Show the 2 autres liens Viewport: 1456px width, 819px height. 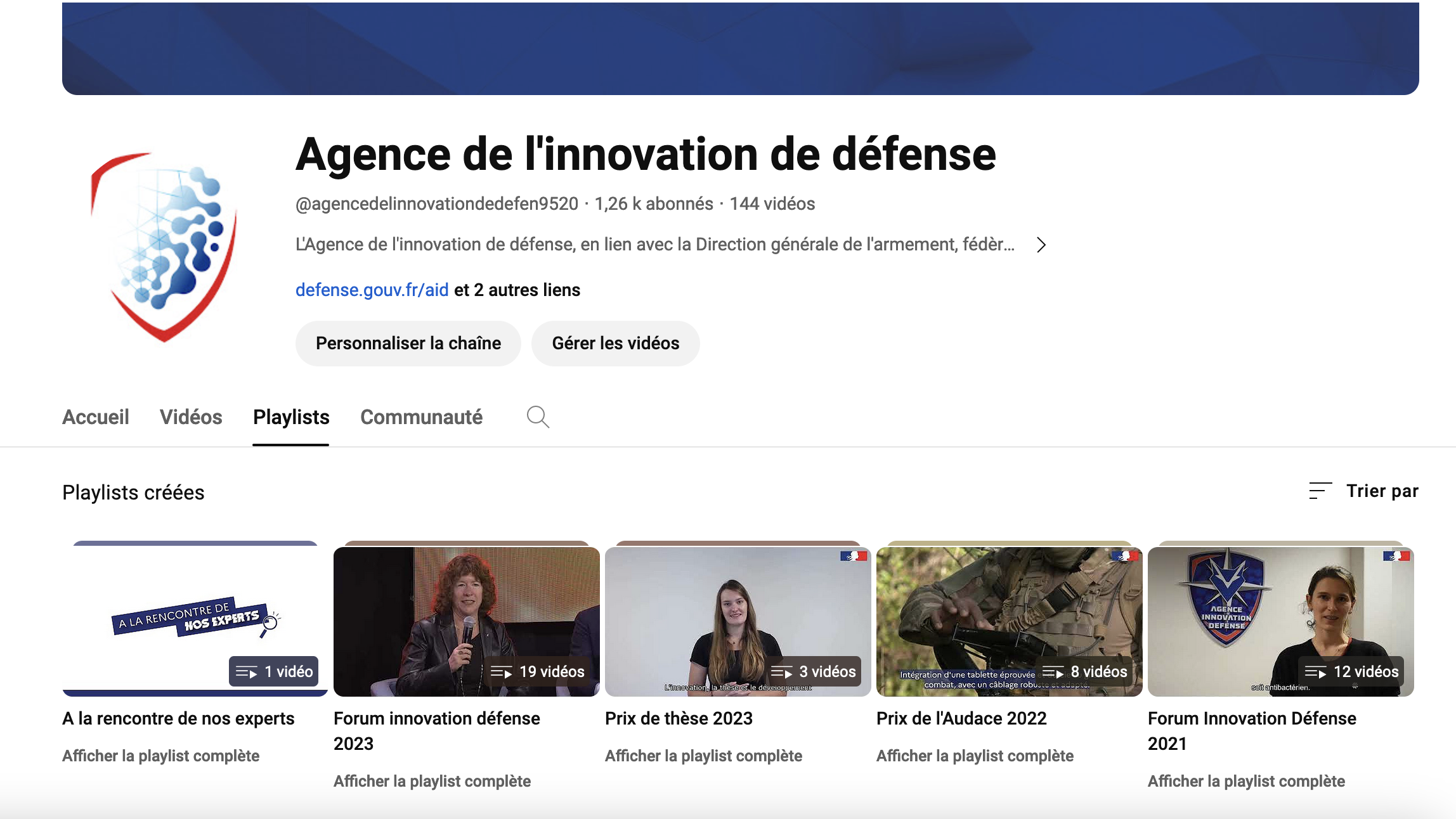click(517, 290)
